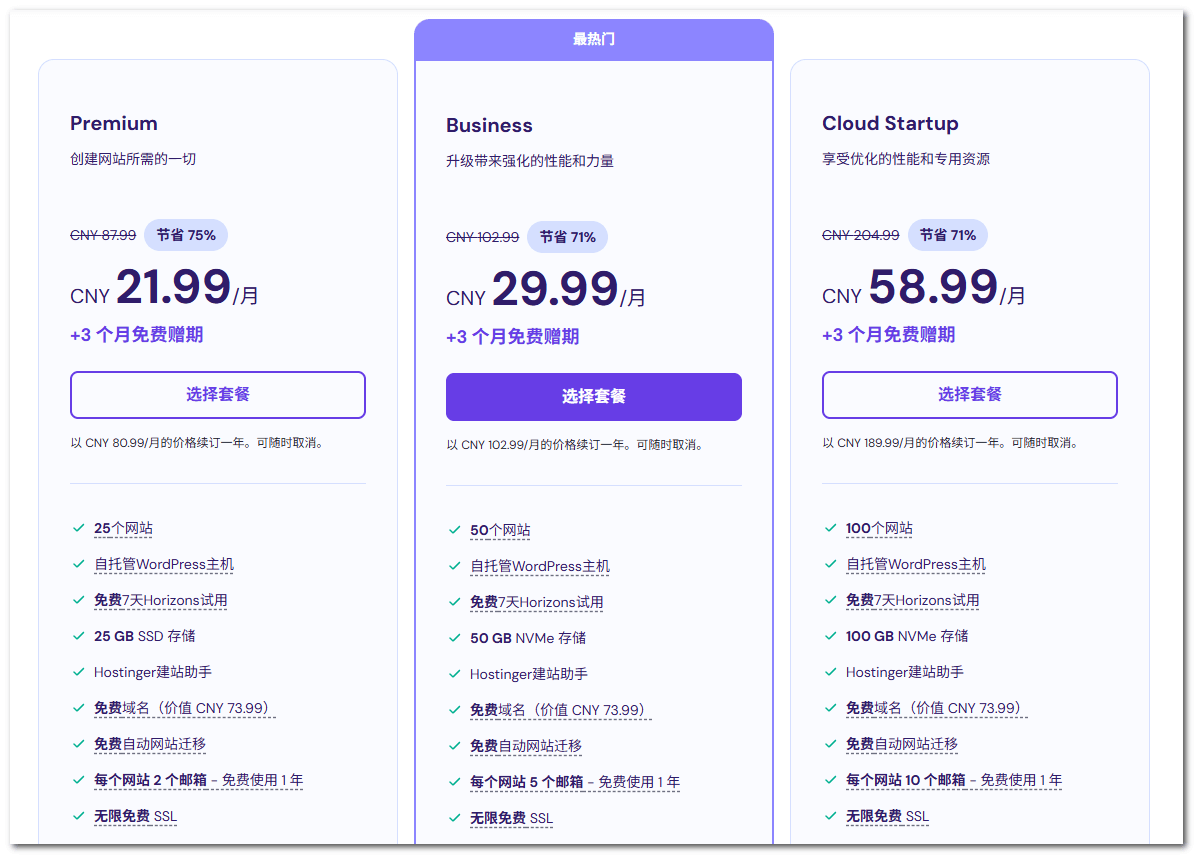Image resolution: width=1194 pixels, height=855 pixels.
Task: Click 免费7天Horizons试用 in Business plan
Action: [x=536, y=602]
